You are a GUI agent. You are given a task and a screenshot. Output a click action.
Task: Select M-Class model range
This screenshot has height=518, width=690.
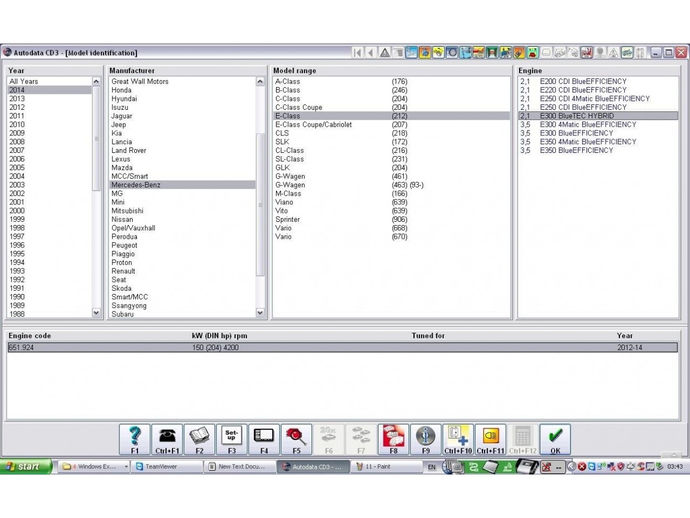392,194
